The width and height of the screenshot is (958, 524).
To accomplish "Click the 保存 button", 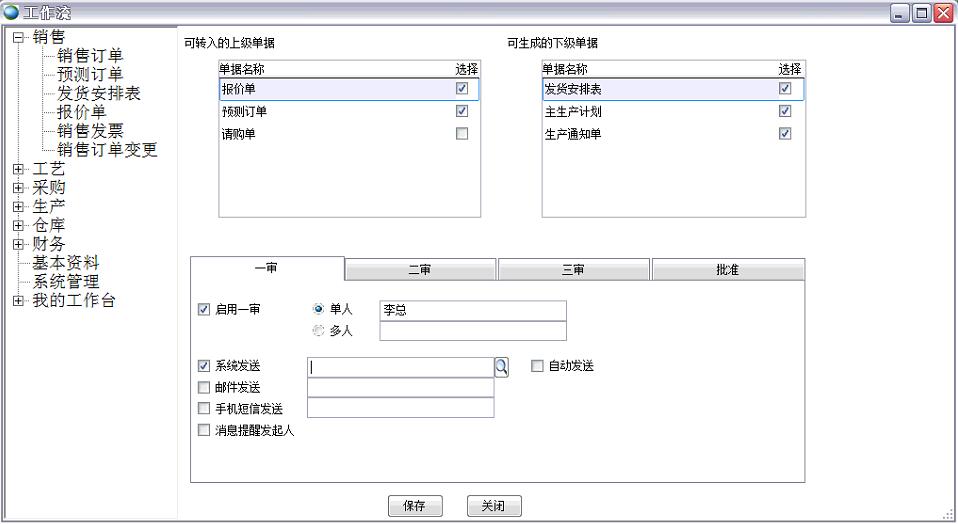I will [414, 506].
